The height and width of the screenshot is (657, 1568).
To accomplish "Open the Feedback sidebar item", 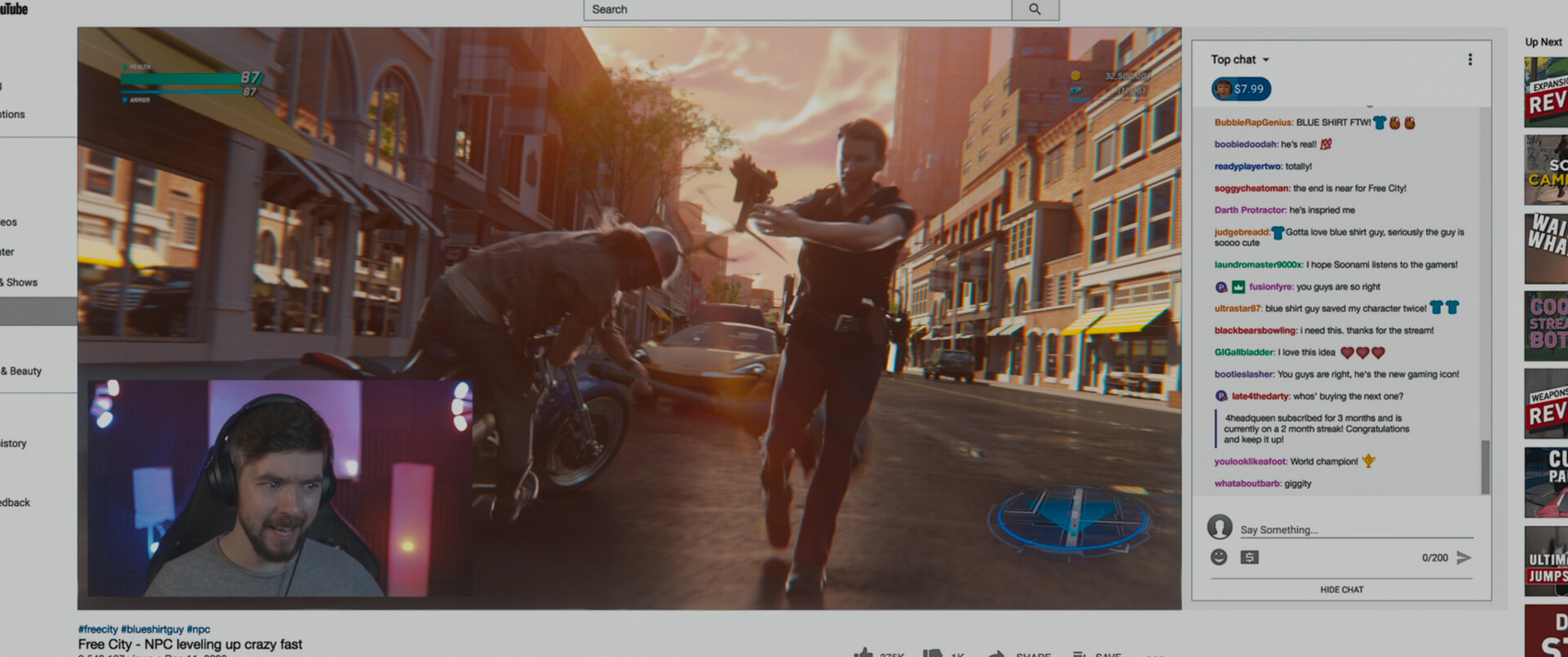I will tap(15, 503).
